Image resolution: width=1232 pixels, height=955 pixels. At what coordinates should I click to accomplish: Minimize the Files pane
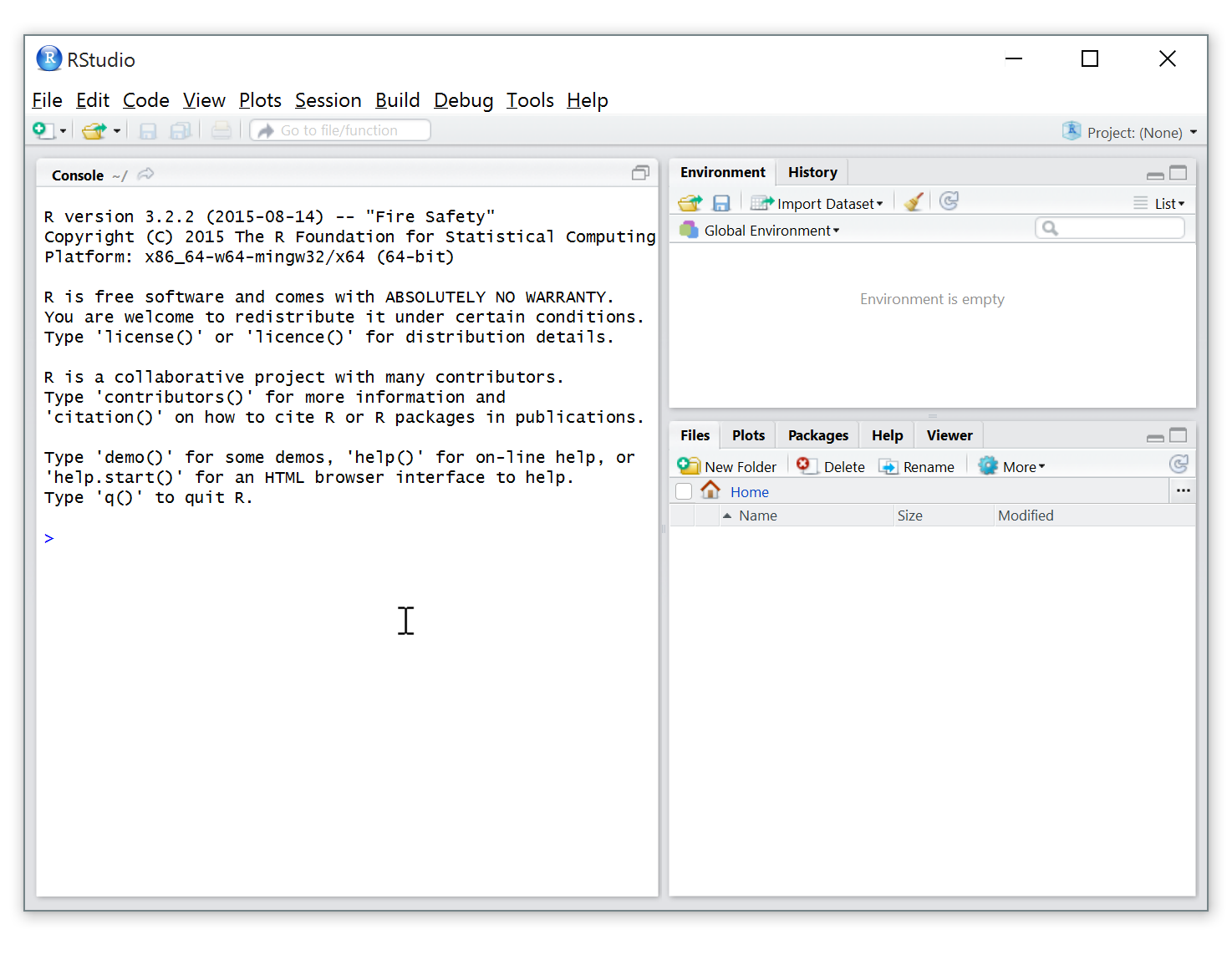pyautogui.click(x=1155, y=438)
